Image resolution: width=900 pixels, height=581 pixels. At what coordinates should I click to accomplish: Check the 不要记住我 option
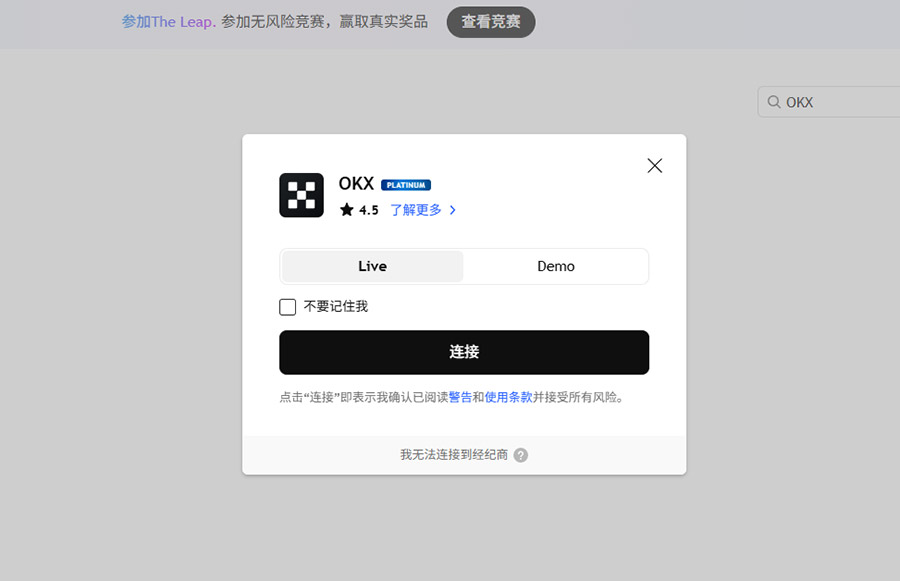coord(287,306)
